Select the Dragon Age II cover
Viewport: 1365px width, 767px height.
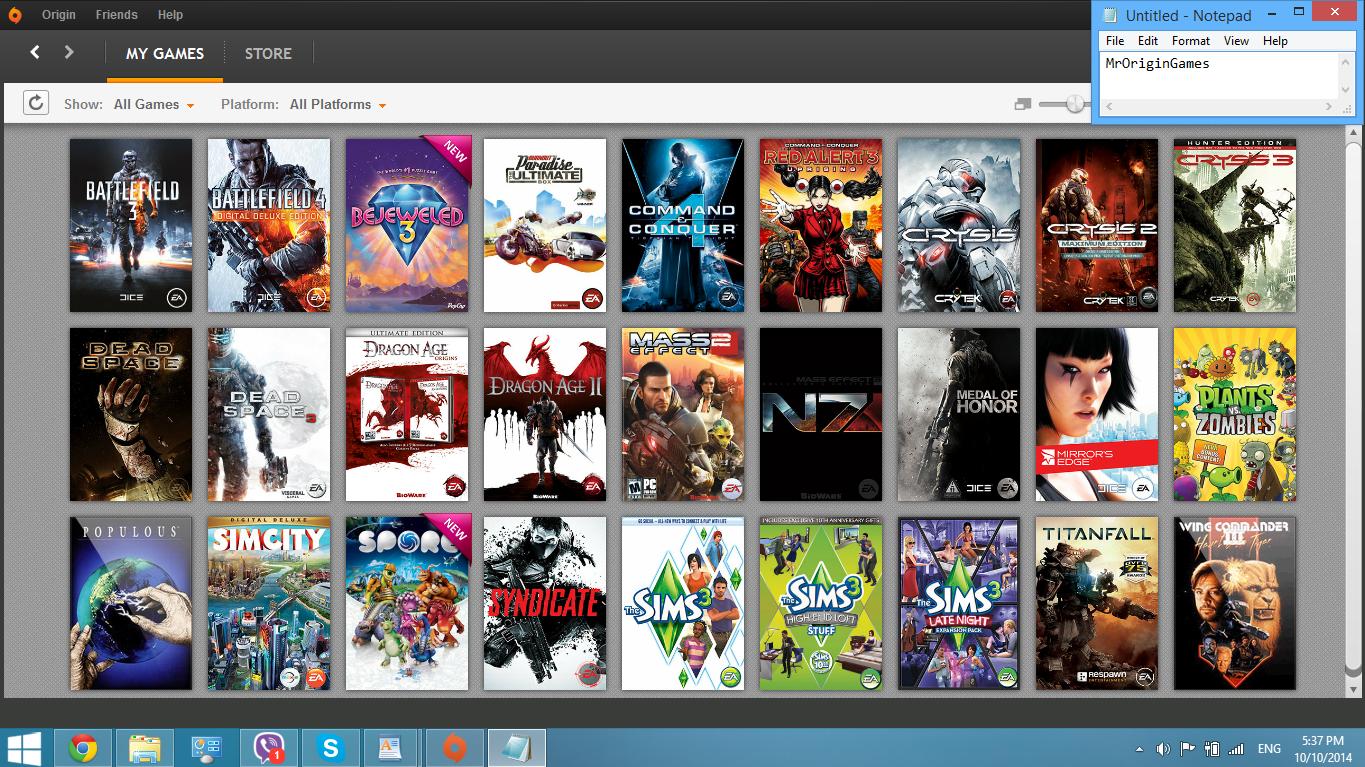(545, 414)
